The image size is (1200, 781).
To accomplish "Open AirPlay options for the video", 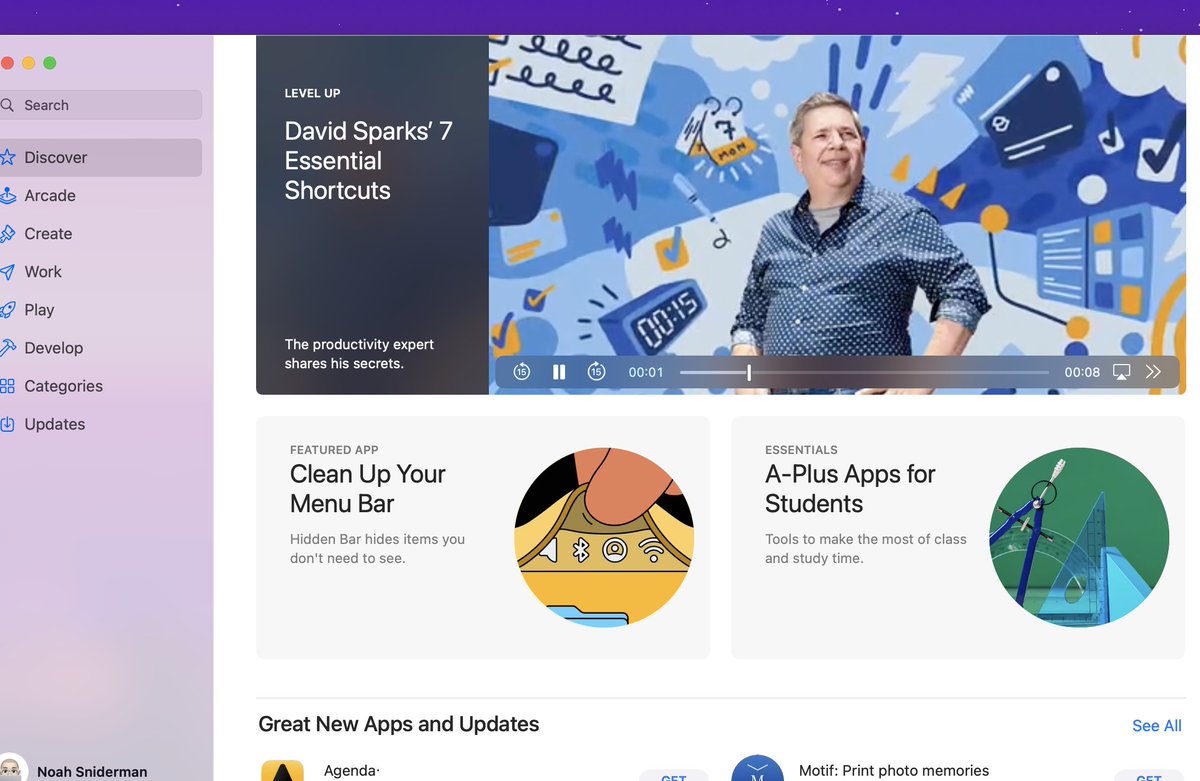I will click(1121, 372).
